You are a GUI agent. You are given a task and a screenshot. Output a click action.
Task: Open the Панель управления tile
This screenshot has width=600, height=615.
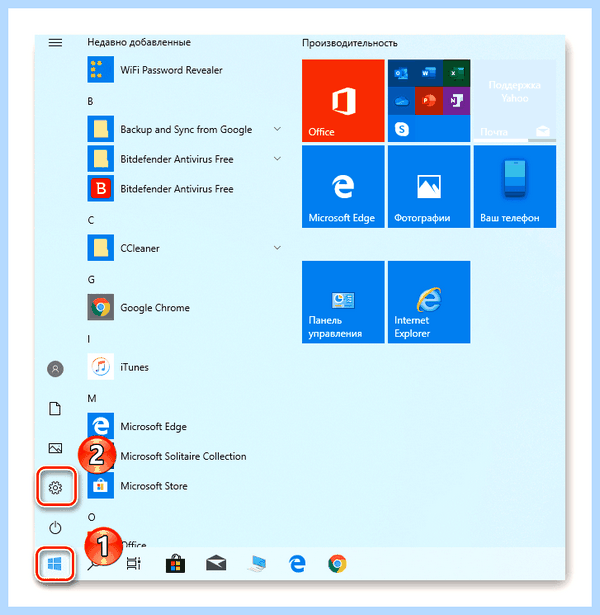pos(343,302)
